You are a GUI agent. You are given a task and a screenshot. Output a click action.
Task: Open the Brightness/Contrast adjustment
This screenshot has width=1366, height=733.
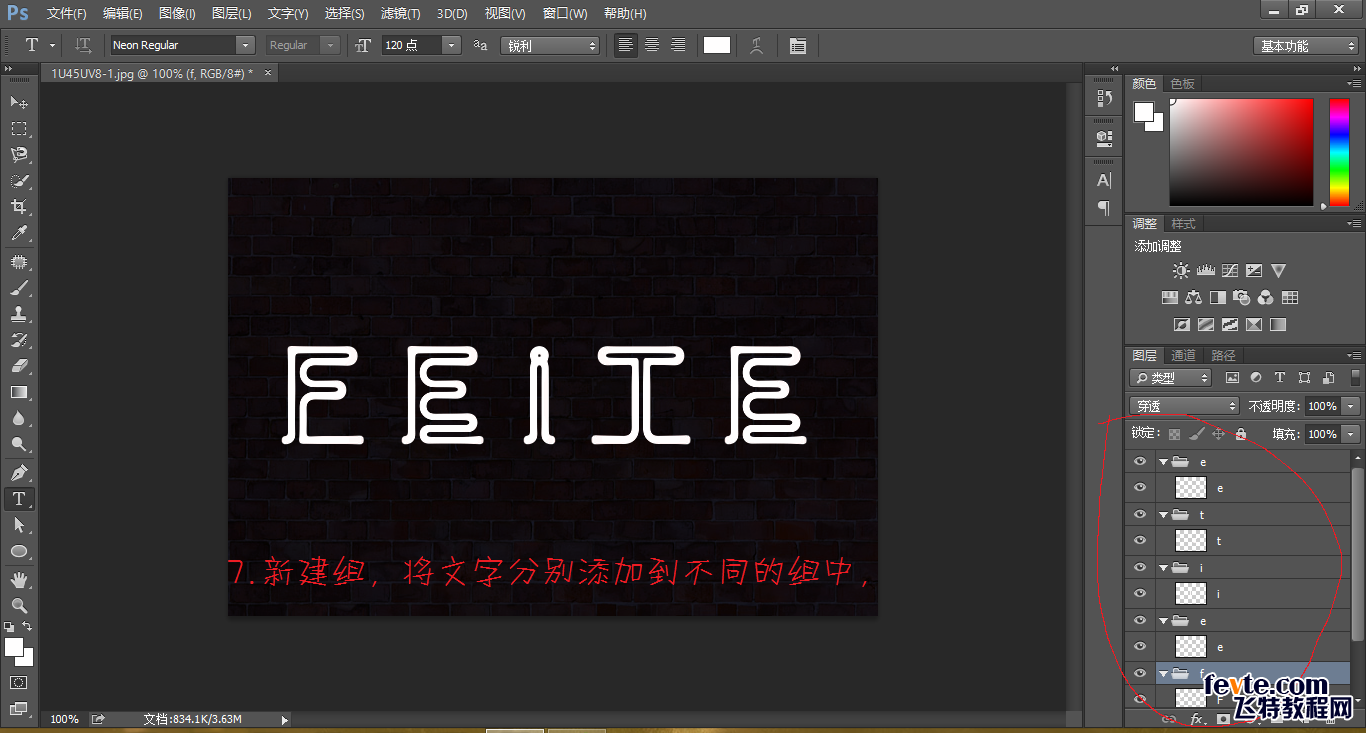click(1181, 270)
